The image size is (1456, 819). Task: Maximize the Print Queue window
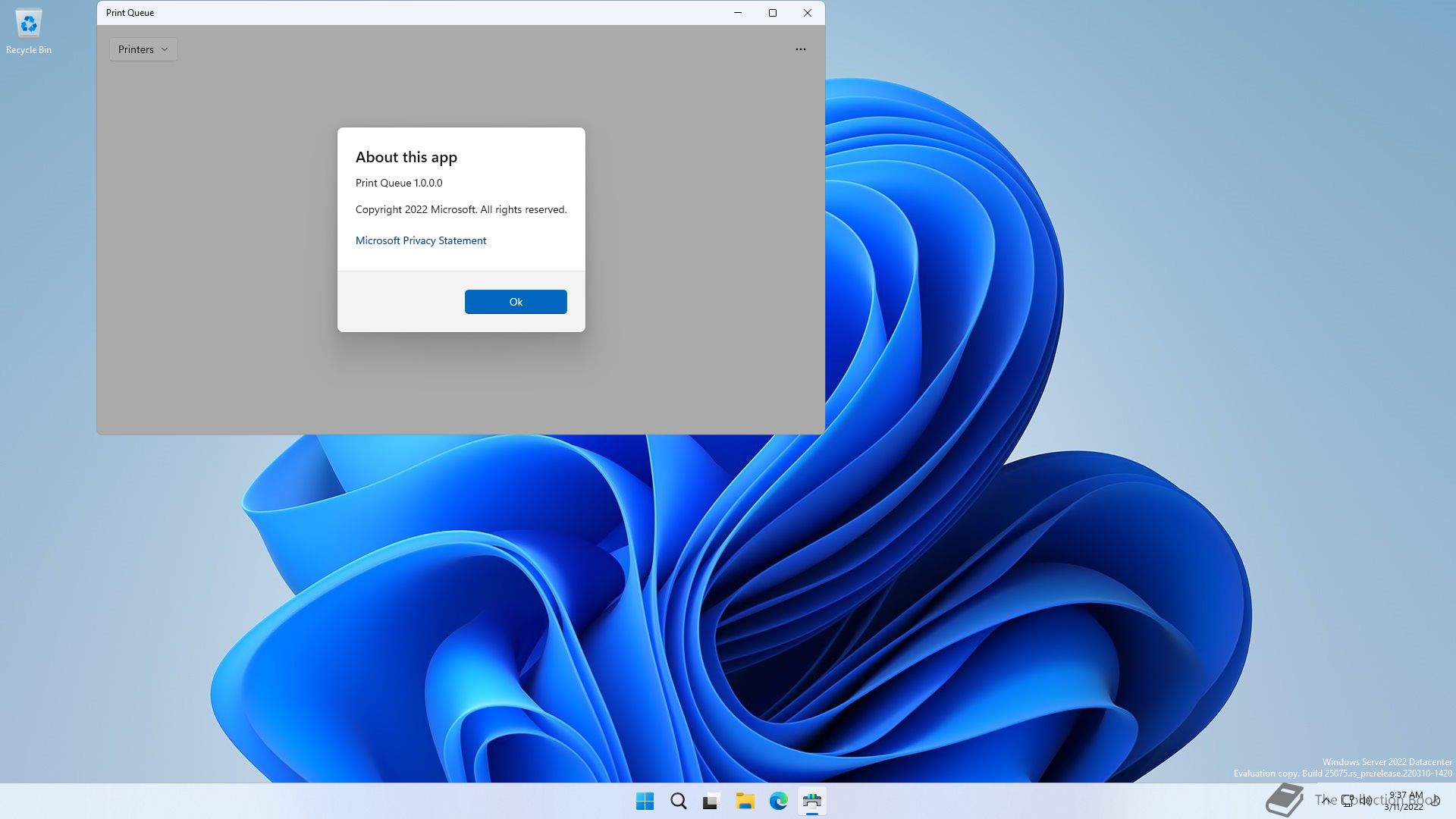[773, 13]
